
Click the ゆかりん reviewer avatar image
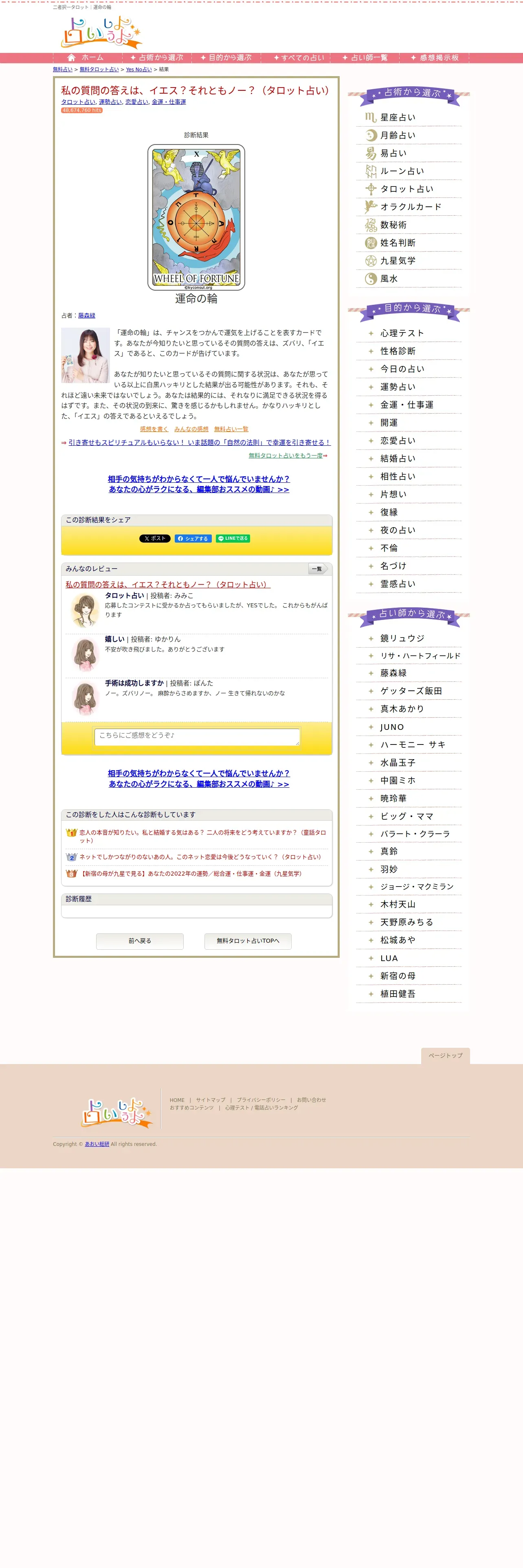pos(85,654)
